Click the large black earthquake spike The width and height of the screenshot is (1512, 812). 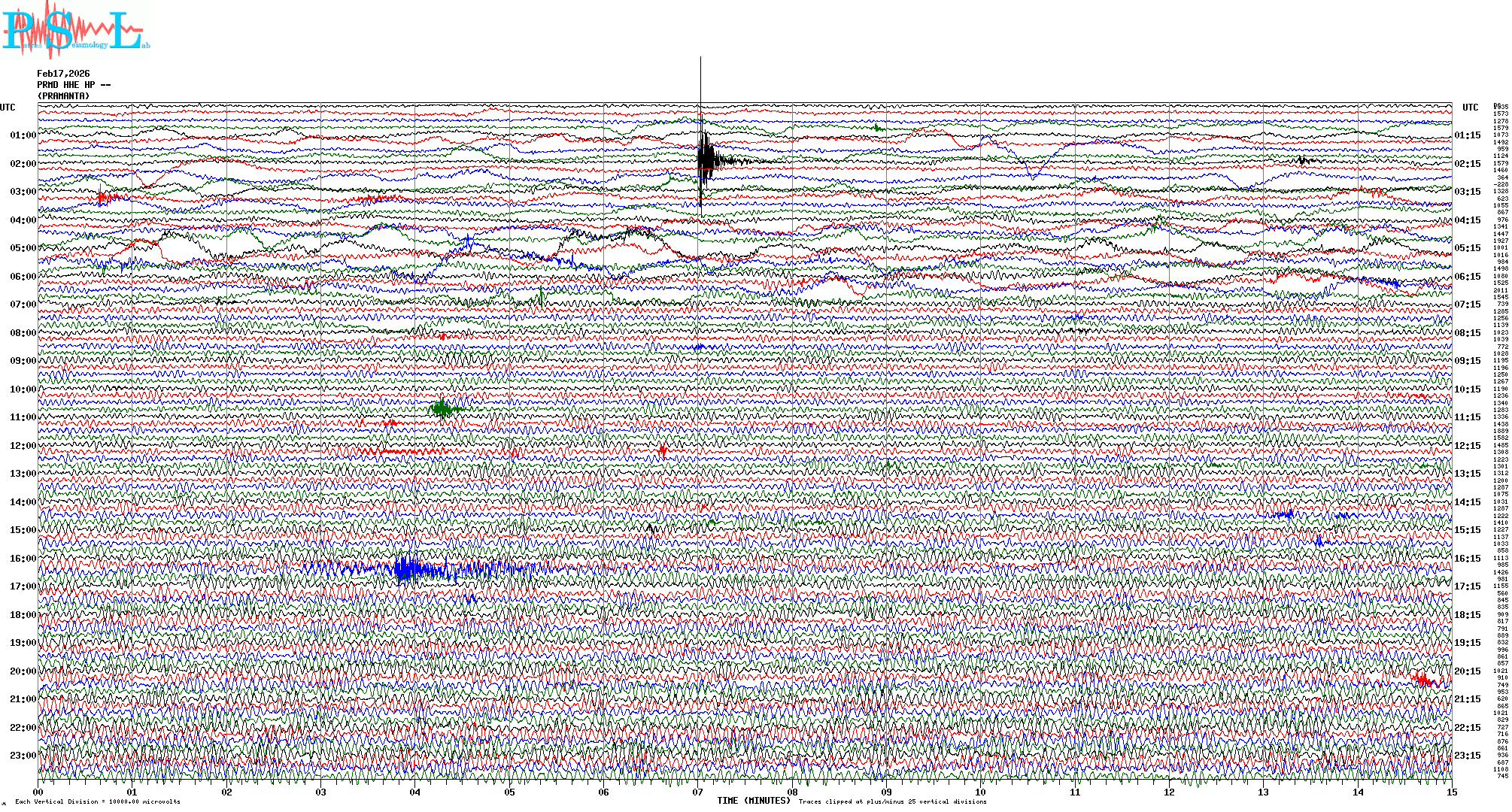pos(705,159)
